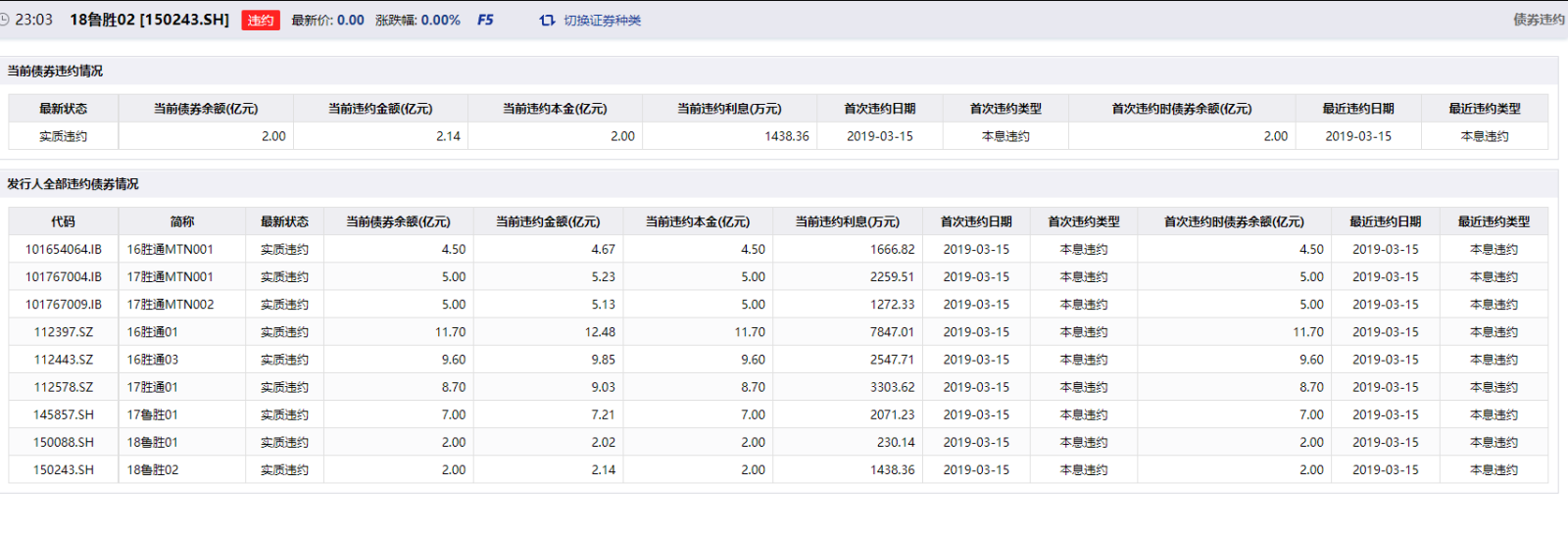Click default amount 2.02

point(604,442)
